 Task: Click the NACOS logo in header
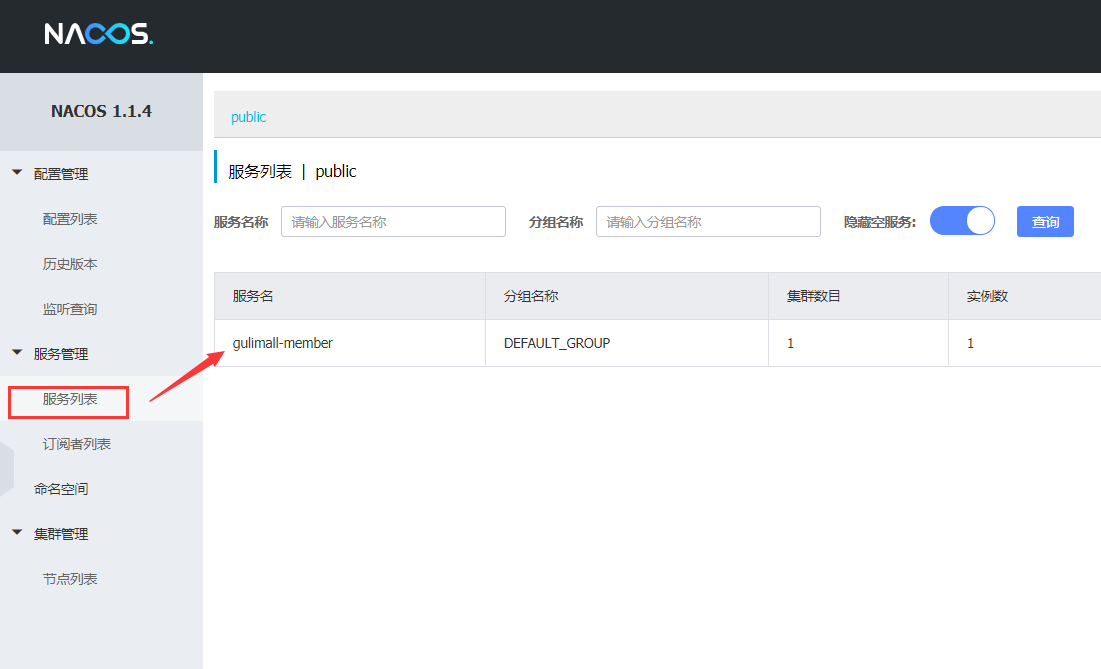point(98,34)
